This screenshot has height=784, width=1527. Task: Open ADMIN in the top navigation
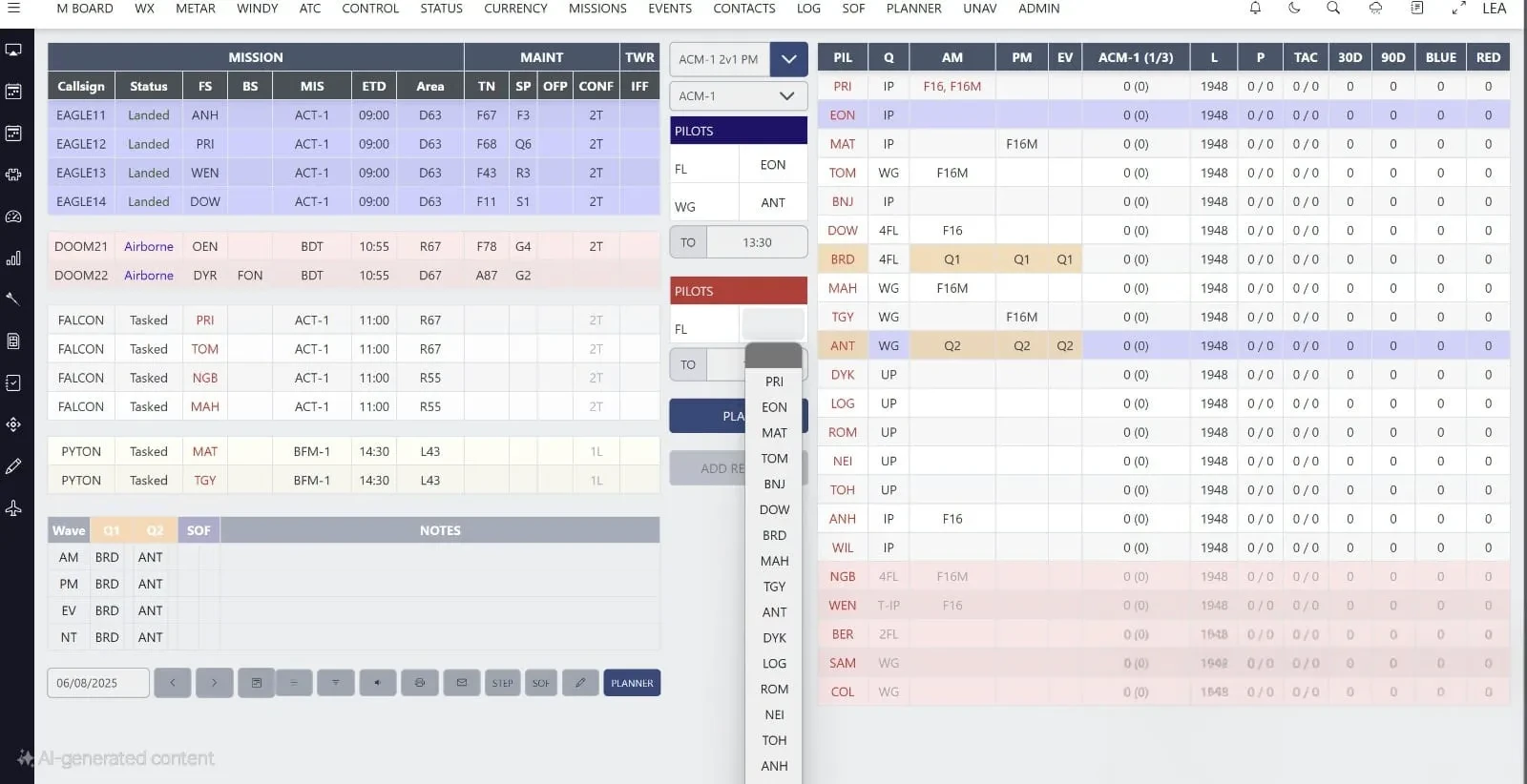1038,9
